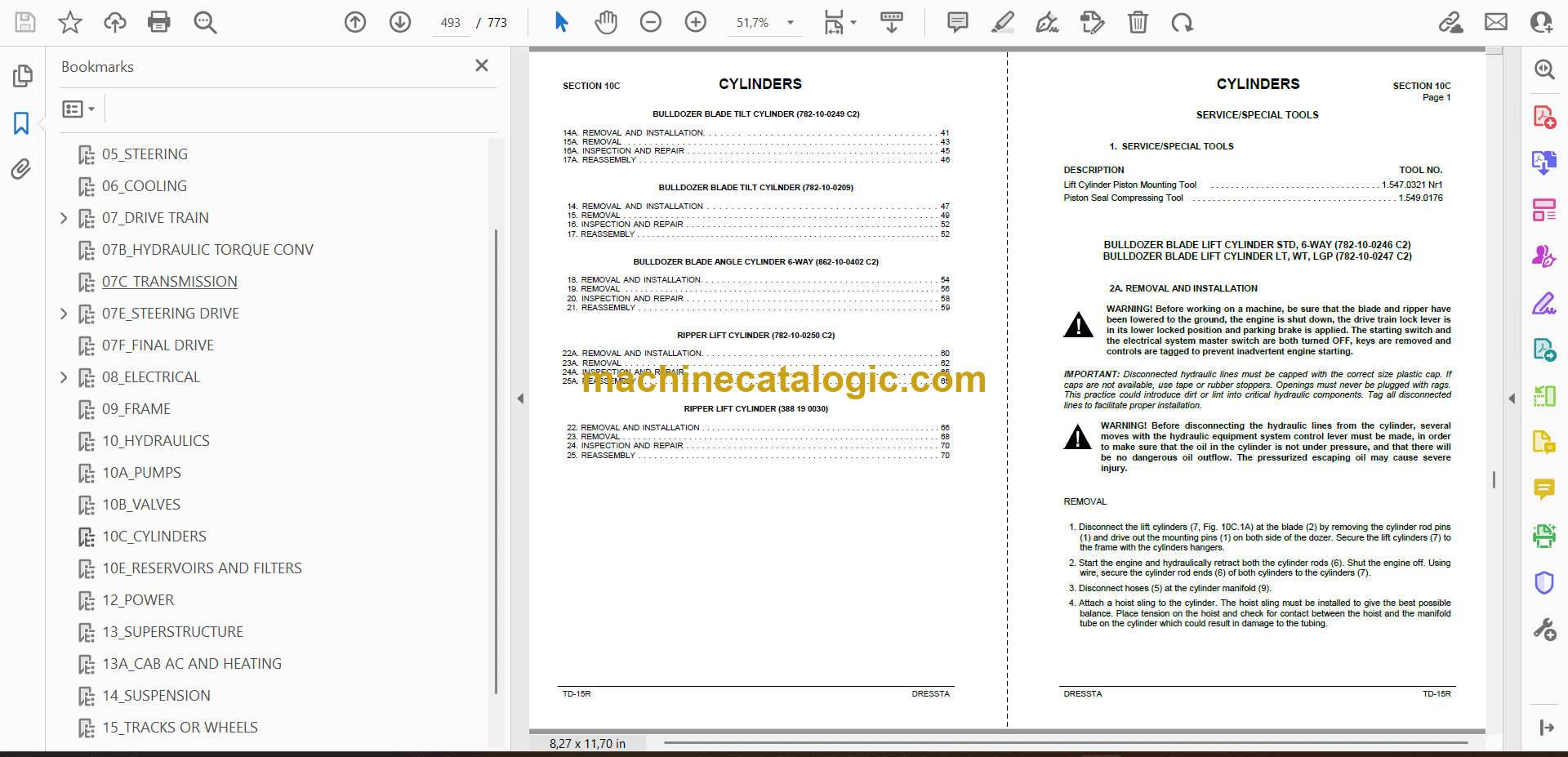Add a sticky note comment
1568x757 pixels.
click(x=958, y=22)
